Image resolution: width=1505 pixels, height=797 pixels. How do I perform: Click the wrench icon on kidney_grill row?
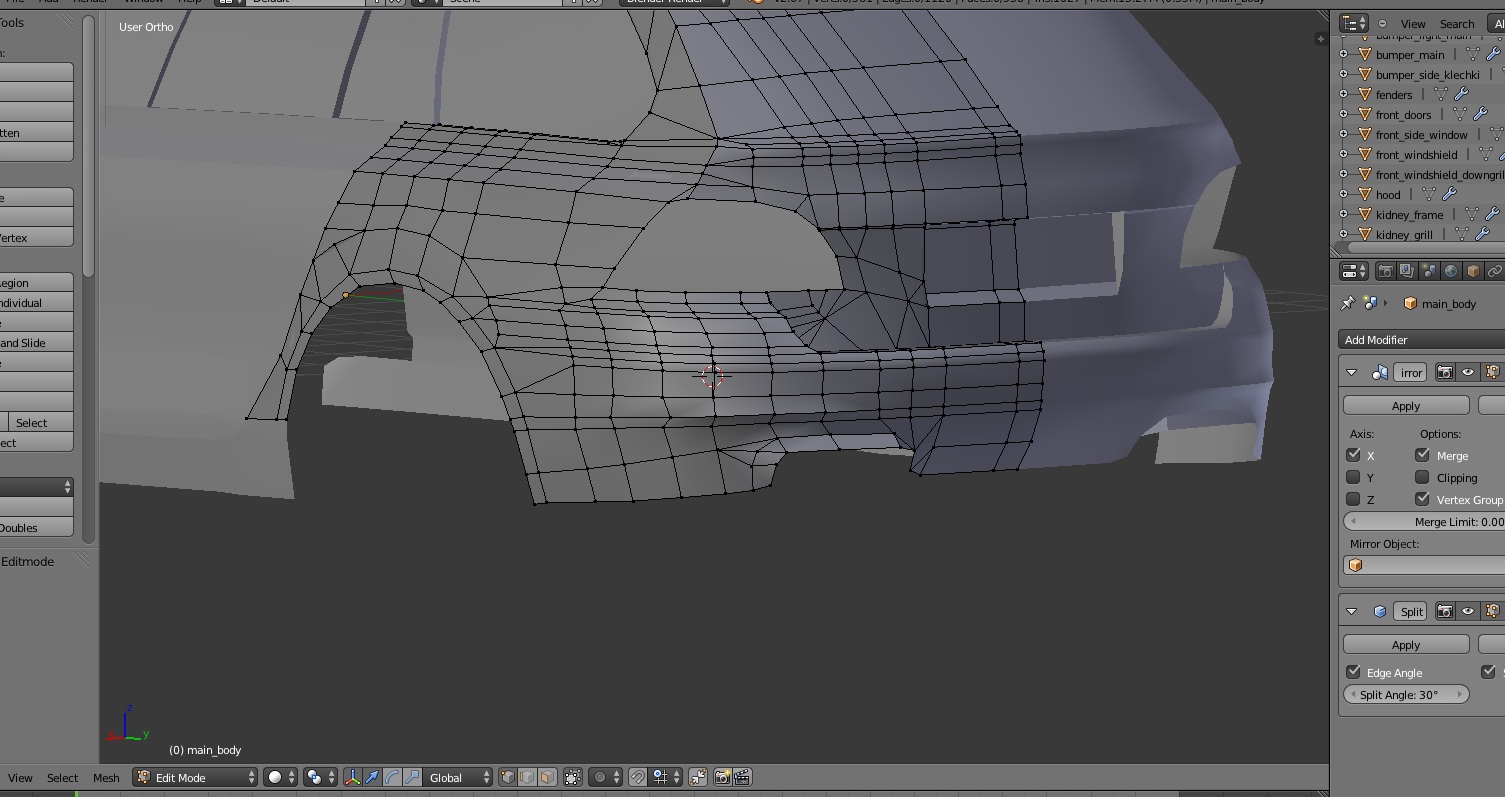1480,234
